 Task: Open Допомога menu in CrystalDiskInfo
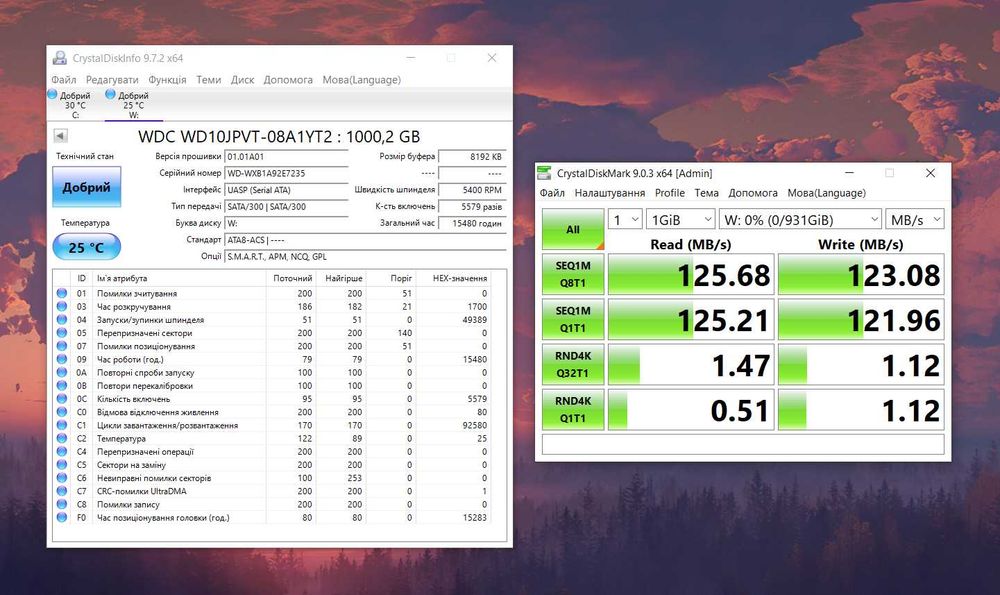(x=288, y=80)
